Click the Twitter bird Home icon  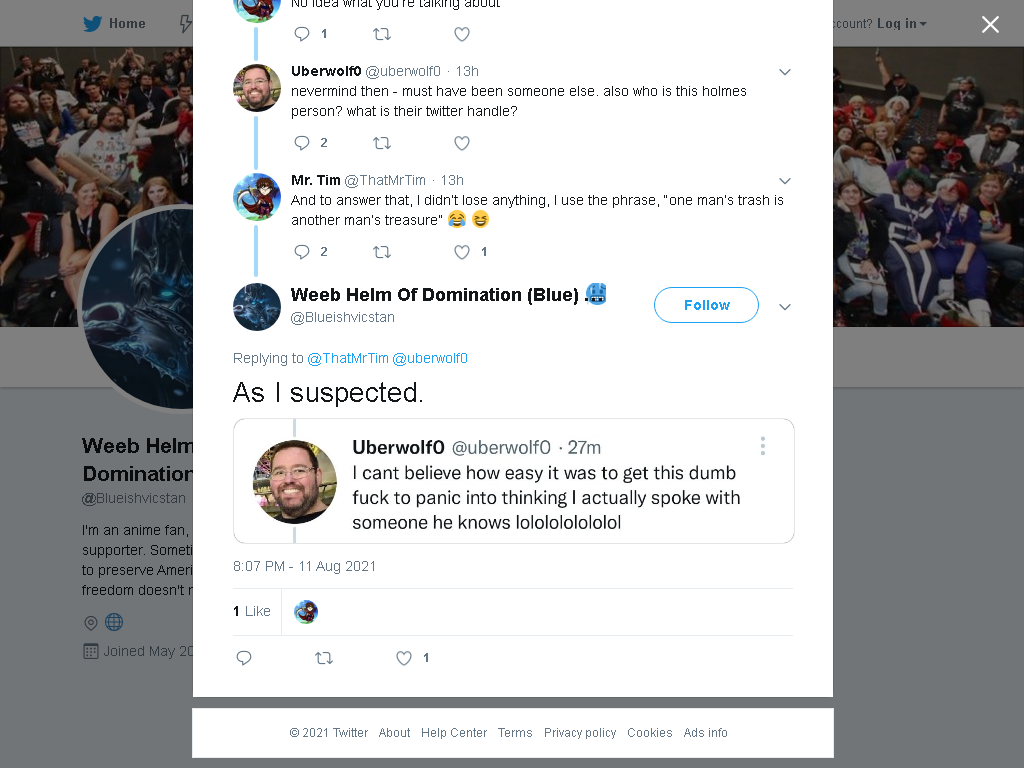pyautogui.click(x=92, y=24)
